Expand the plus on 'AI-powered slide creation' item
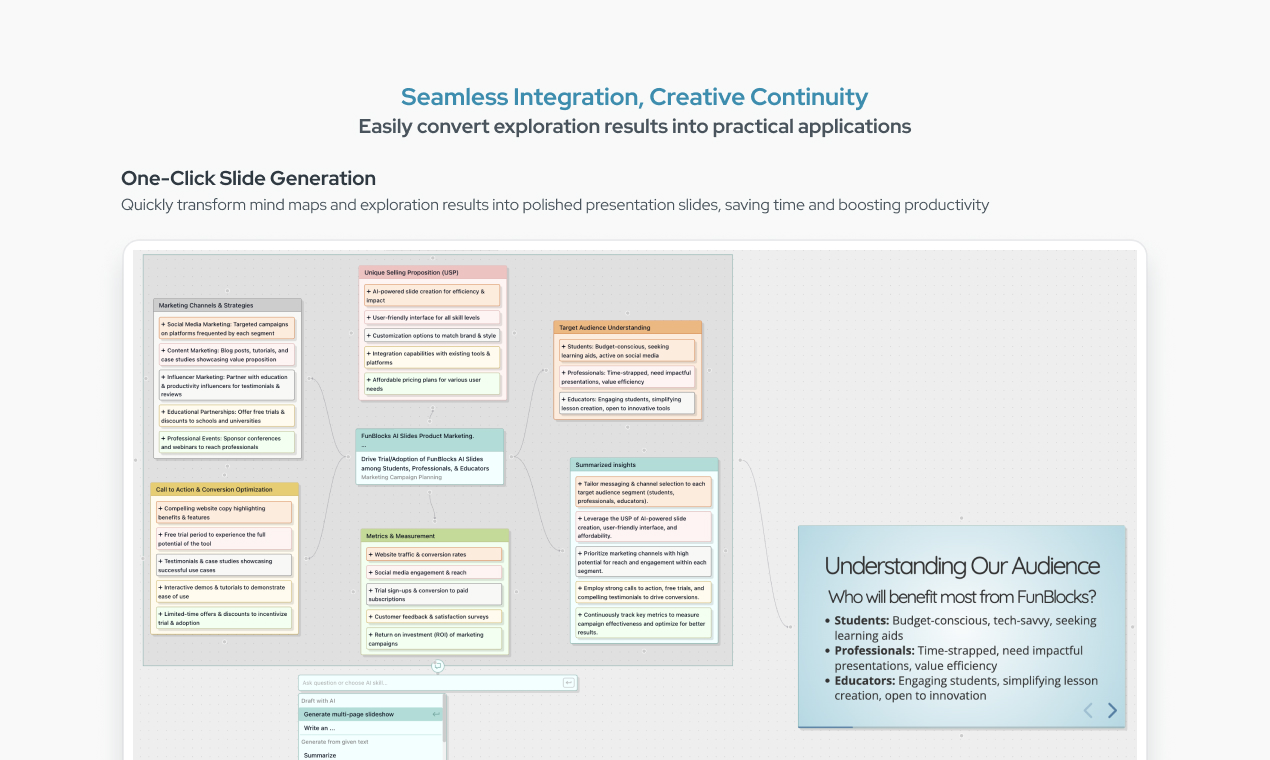The image size is (1270, 760). point(368,291)
